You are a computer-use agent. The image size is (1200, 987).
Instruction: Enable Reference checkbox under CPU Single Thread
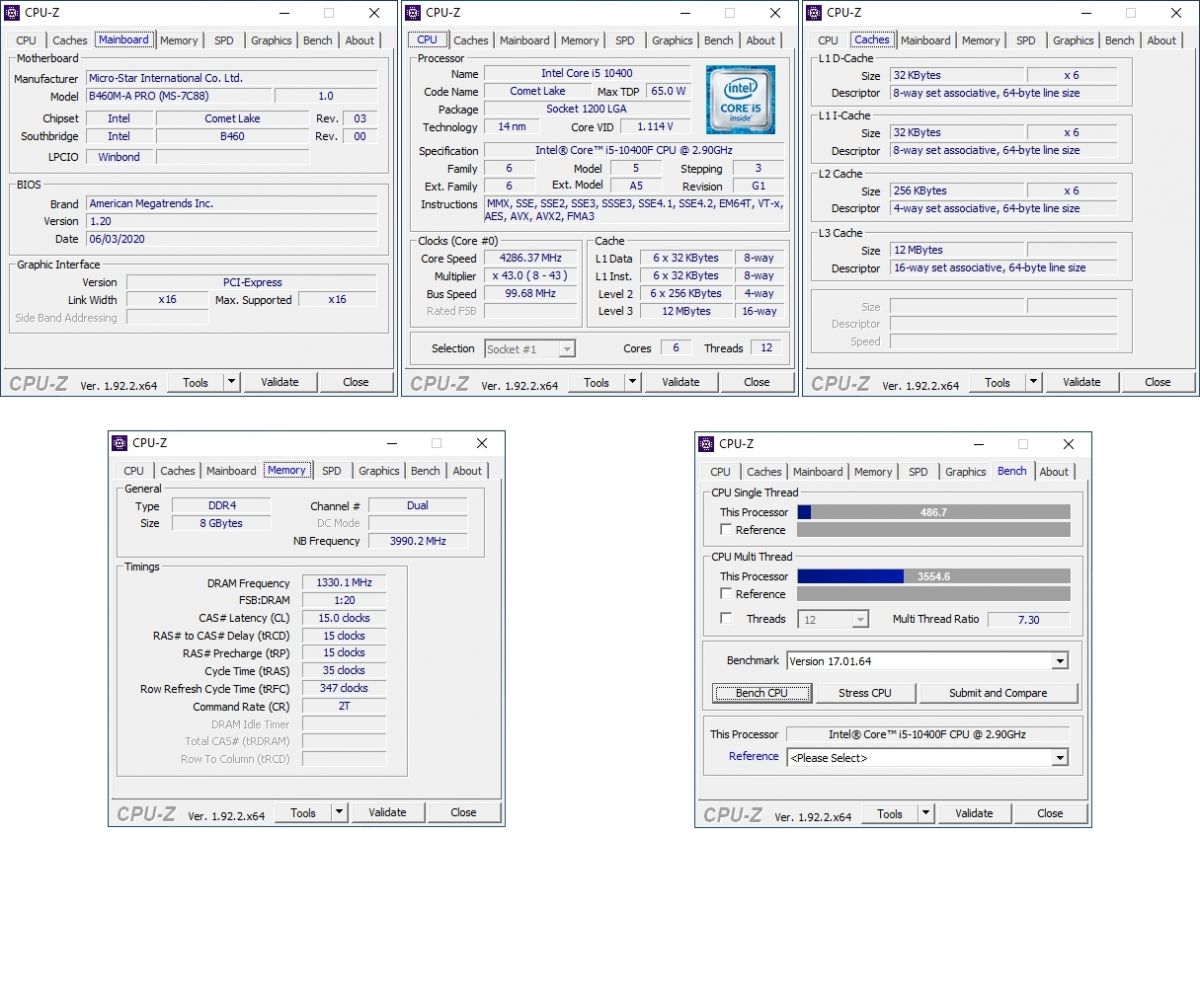(x=726, y=529)
